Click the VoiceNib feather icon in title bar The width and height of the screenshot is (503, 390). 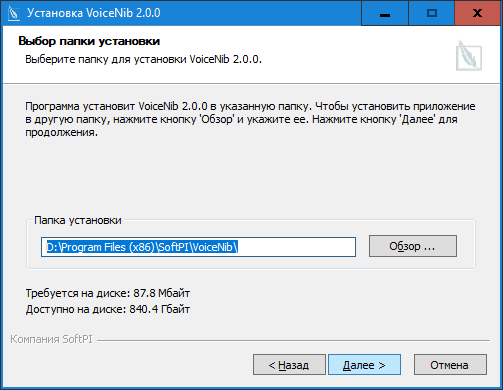pos(13,13)
